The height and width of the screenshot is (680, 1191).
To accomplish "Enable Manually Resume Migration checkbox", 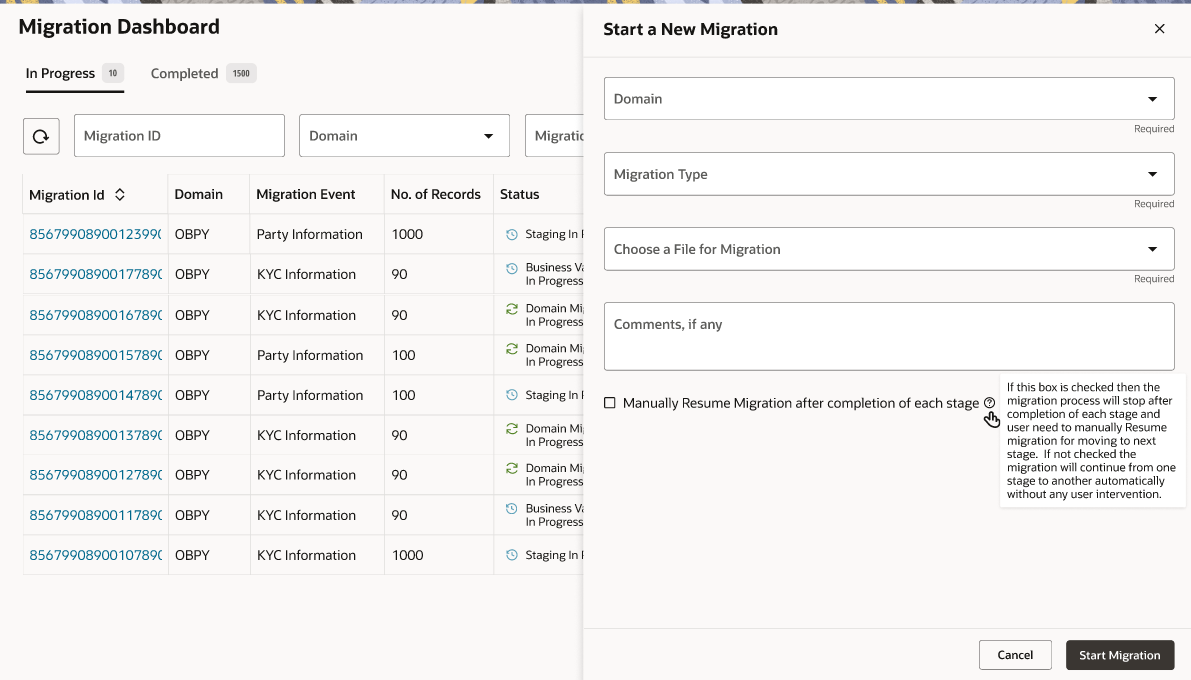I will pos(610,403).
